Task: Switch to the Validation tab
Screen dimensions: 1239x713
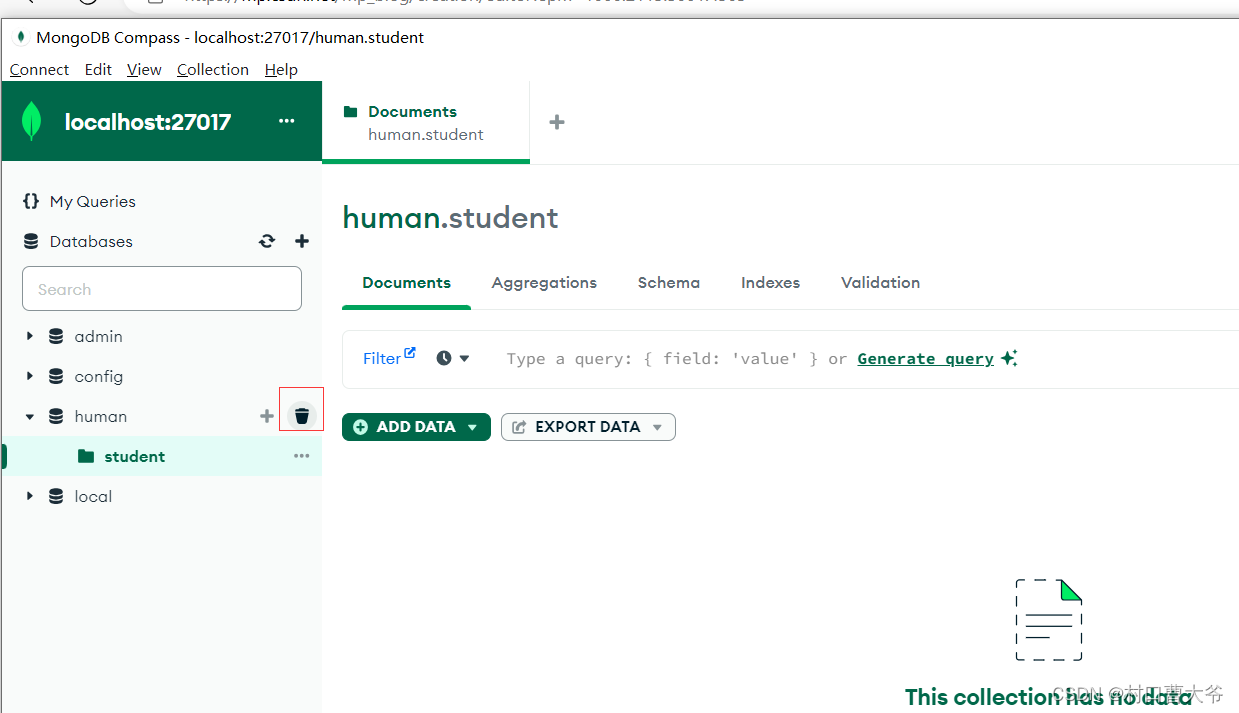Action: tap(880, 283)
